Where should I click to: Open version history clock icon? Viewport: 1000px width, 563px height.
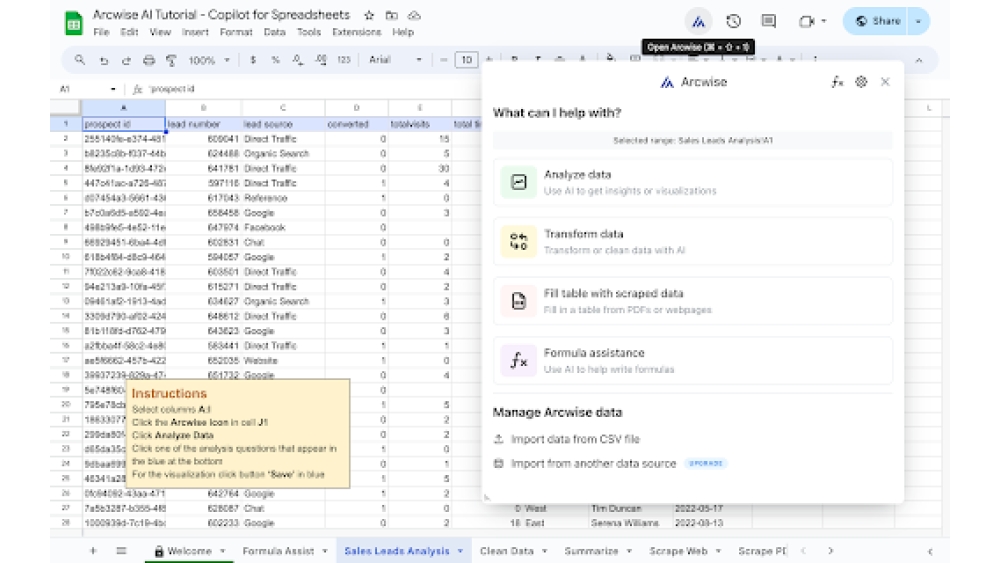[x=733, y=21]
